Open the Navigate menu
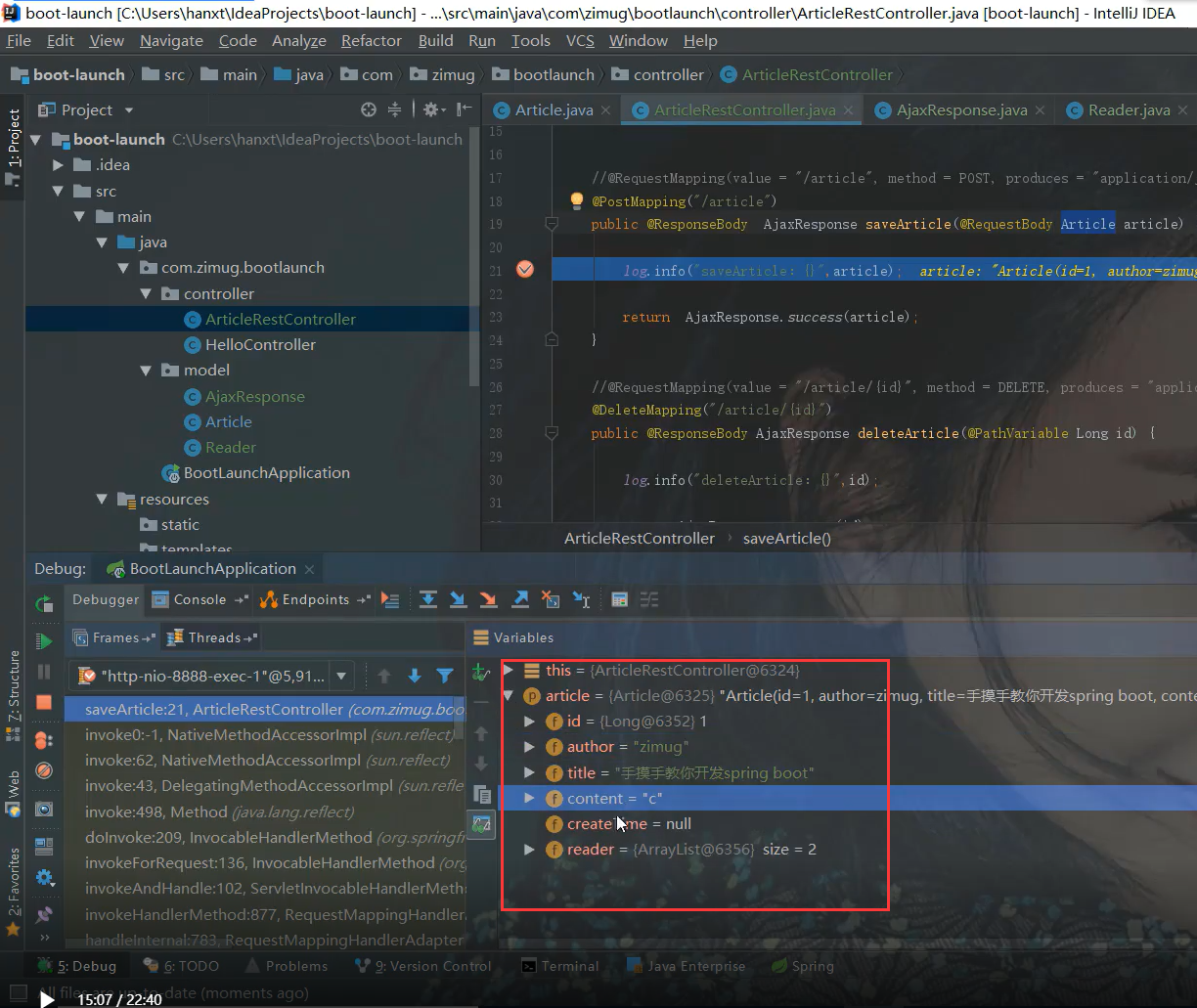 click(x=171, y=40)
